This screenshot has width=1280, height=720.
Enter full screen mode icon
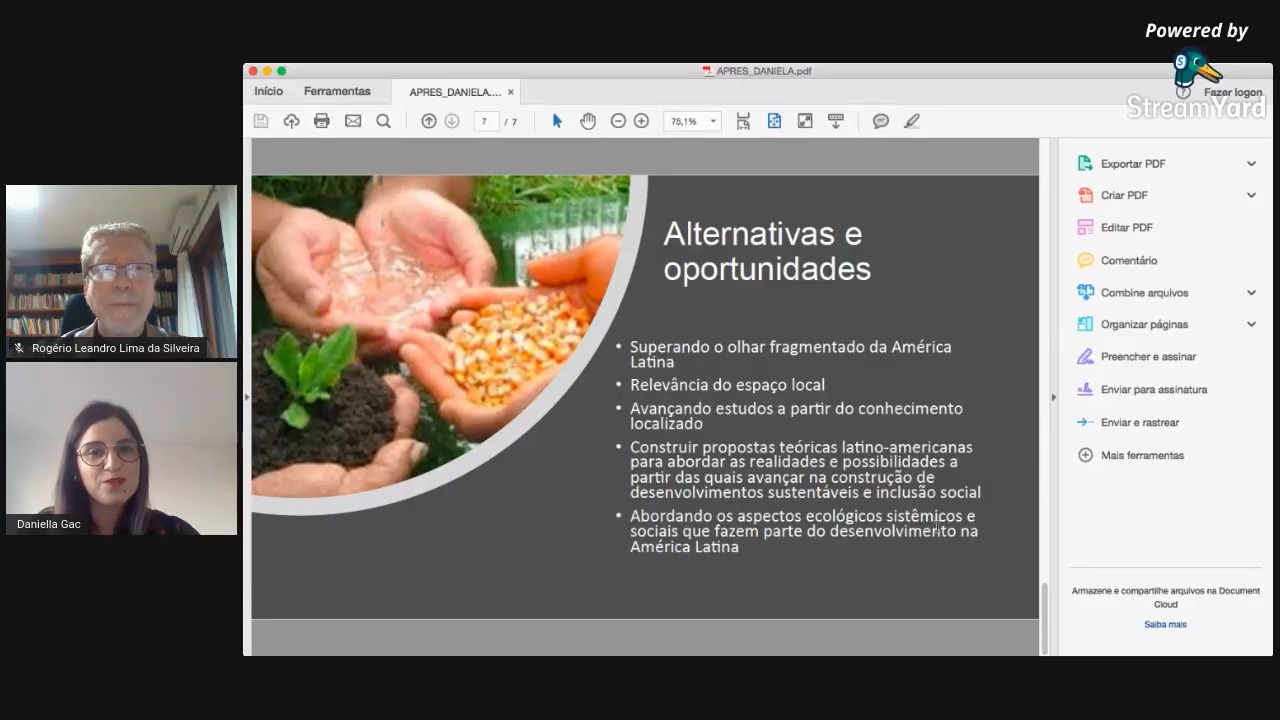click(805, 121)
